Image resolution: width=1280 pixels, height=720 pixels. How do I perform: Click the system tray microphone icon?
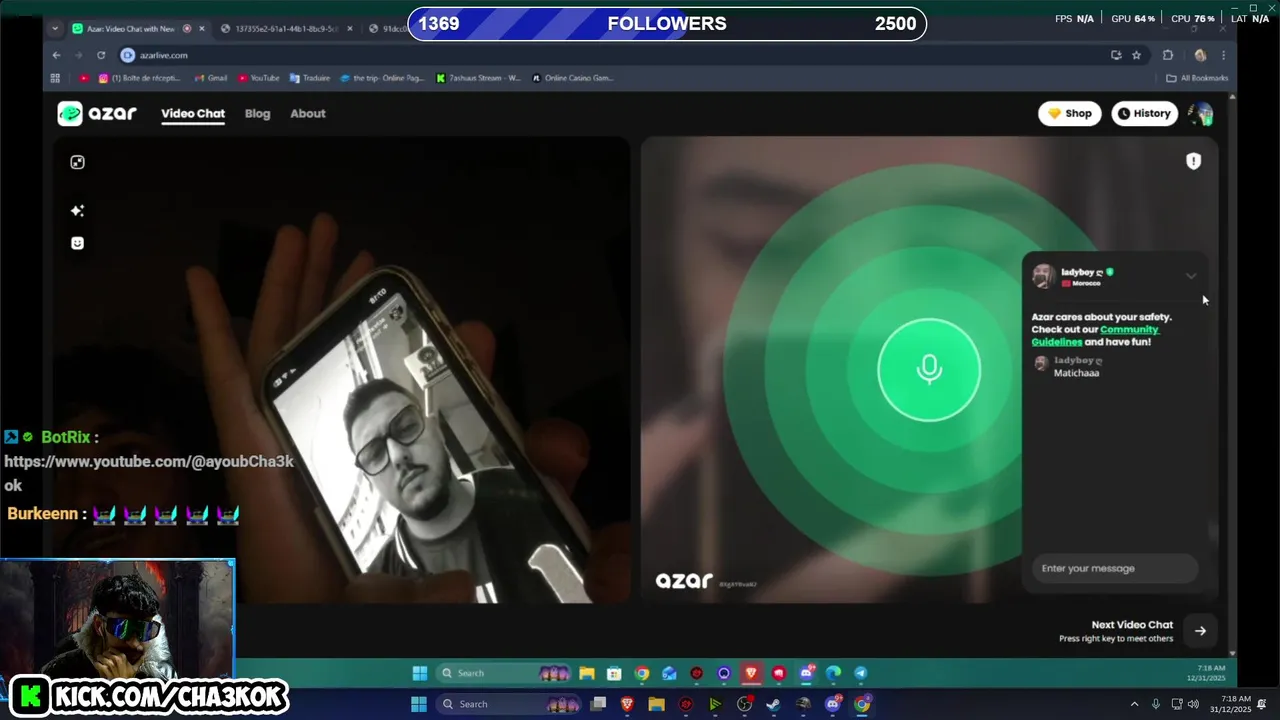tap(1156, 704)
